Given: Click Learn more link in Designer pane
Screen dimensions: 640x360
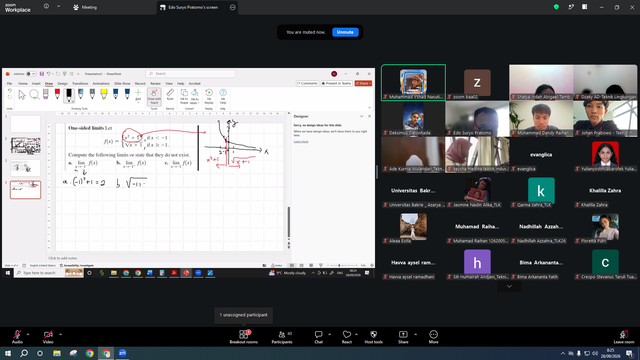Looking at the screenshot, I should pyautogui.click(x=301, y=142).
